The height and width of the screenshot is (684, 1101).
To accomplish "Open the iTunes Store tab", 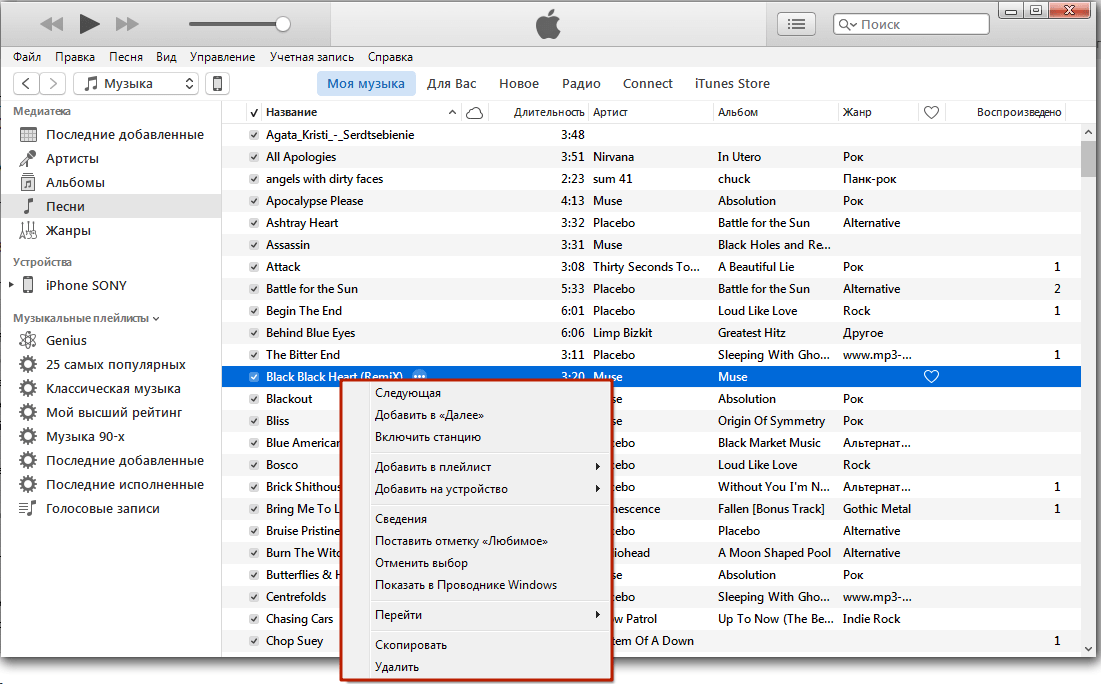I will click(732, 84).
